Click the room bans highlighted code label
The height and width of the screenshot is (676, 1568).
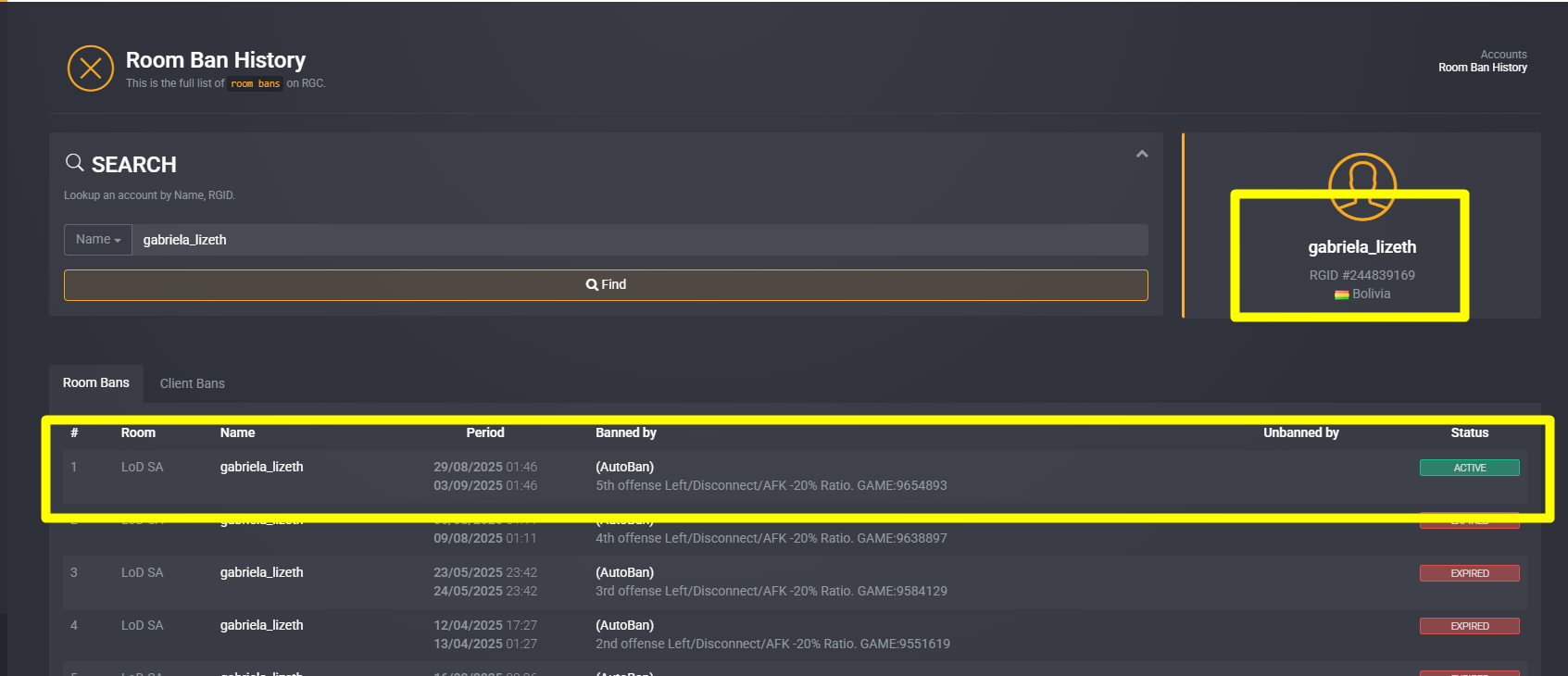(256, 83)
